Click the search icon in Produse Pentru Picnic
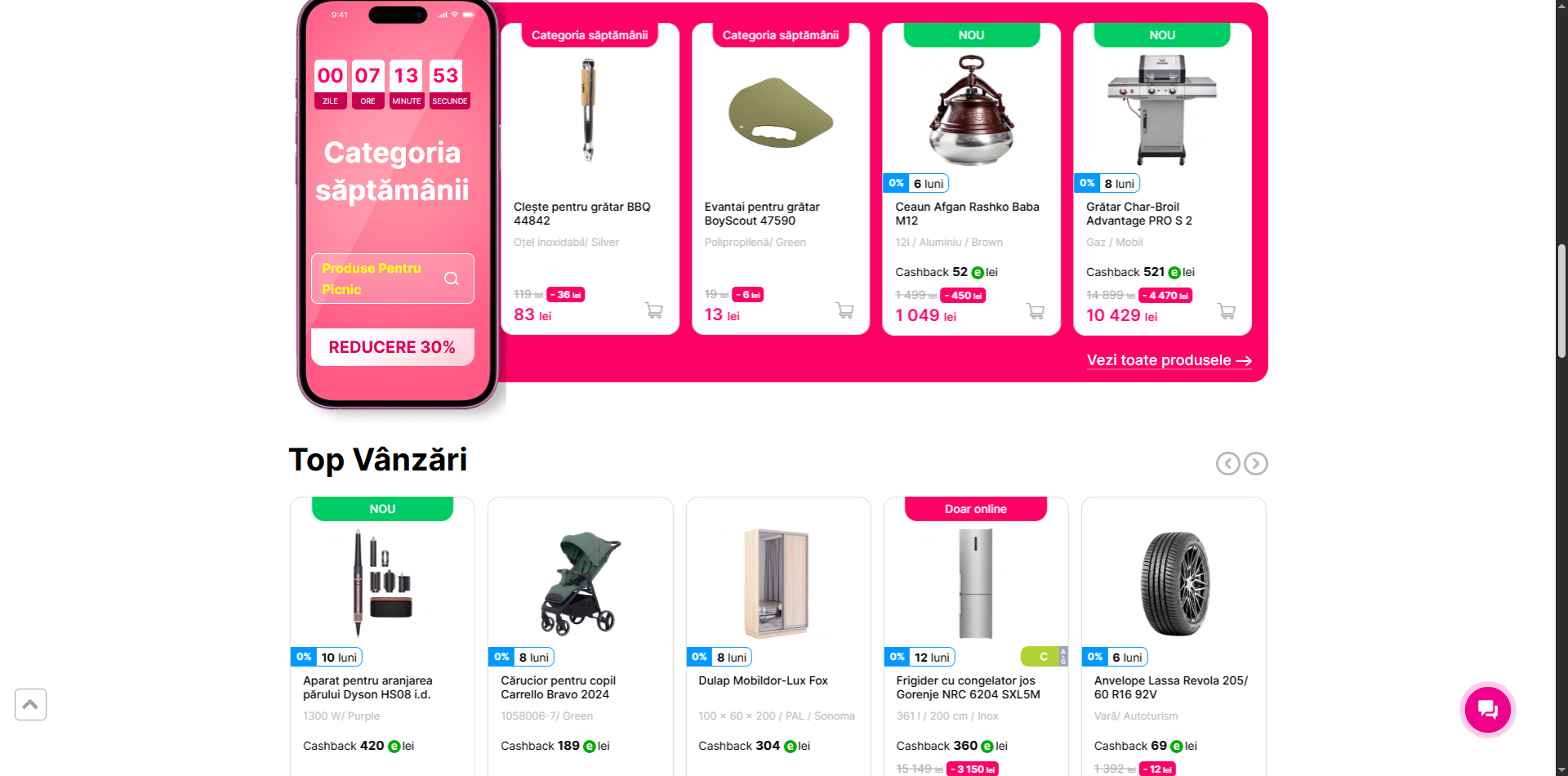The width and height of the screenshot is (1568, 776). tap(451, 279)
